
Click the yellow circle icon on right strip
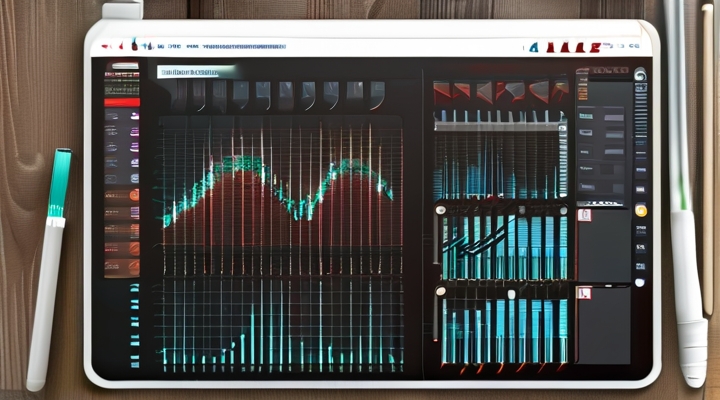(640, 211)
